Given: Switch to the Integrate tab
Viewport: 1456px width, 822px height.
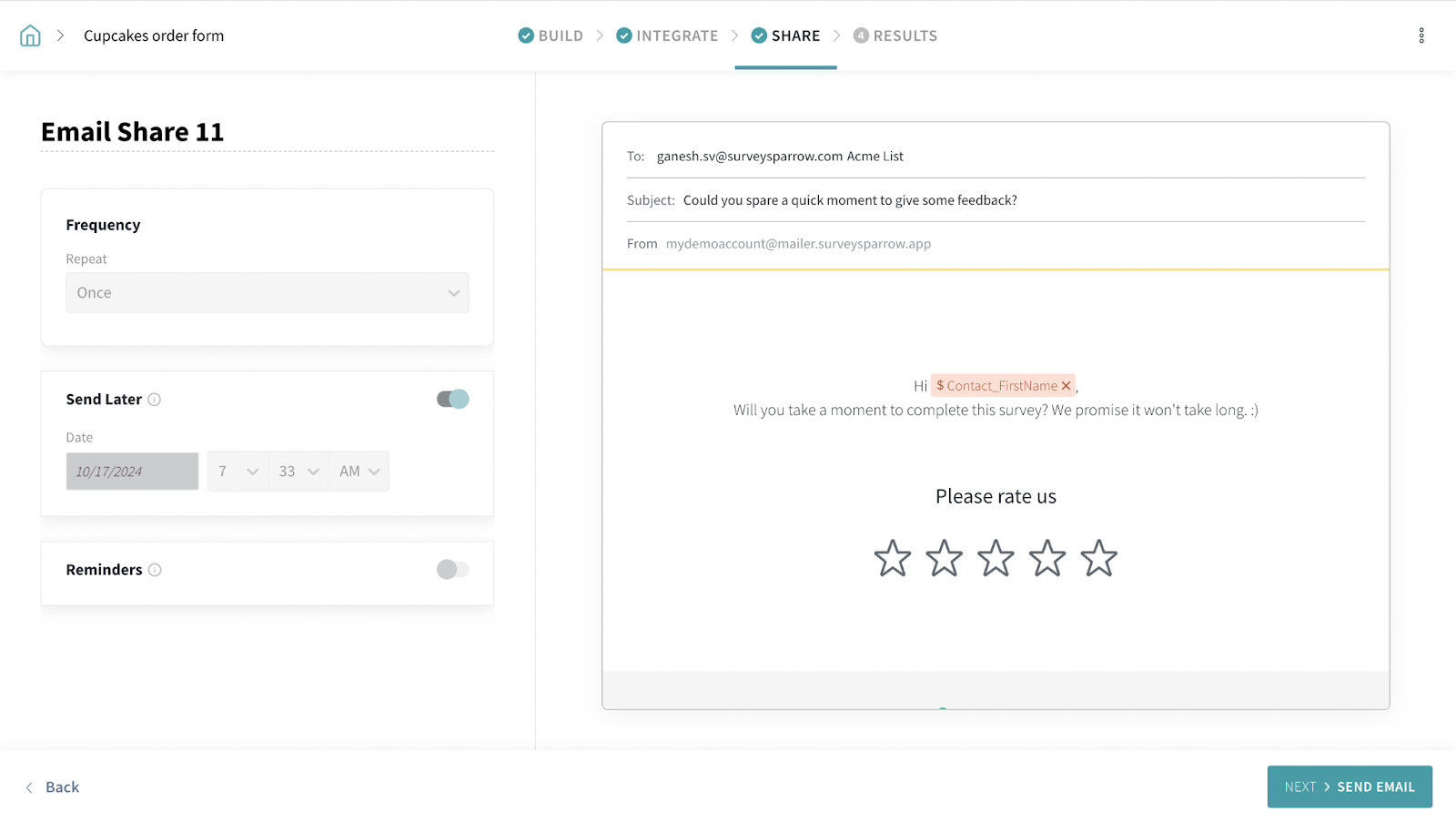Looking at the screenshot, I should click(x=667, y=36).
